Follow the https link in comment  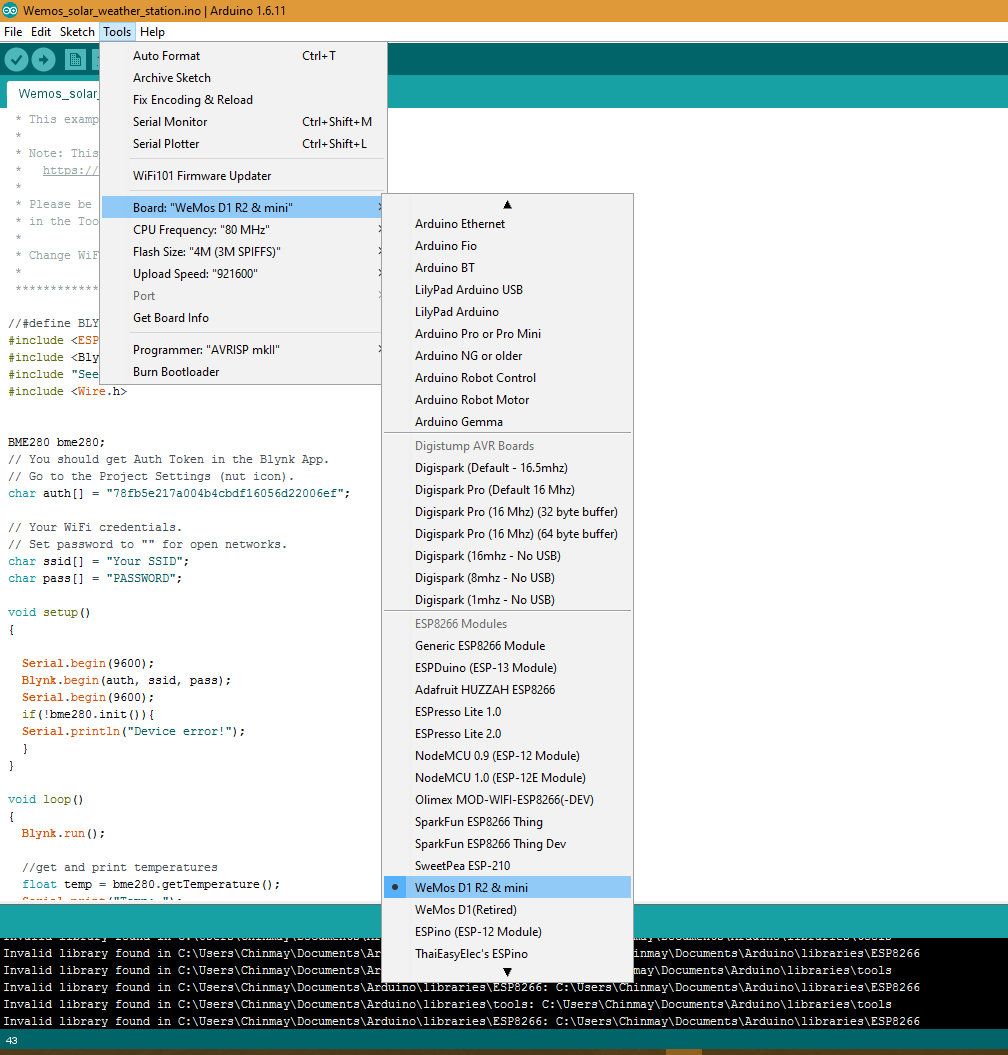point(71,170)
